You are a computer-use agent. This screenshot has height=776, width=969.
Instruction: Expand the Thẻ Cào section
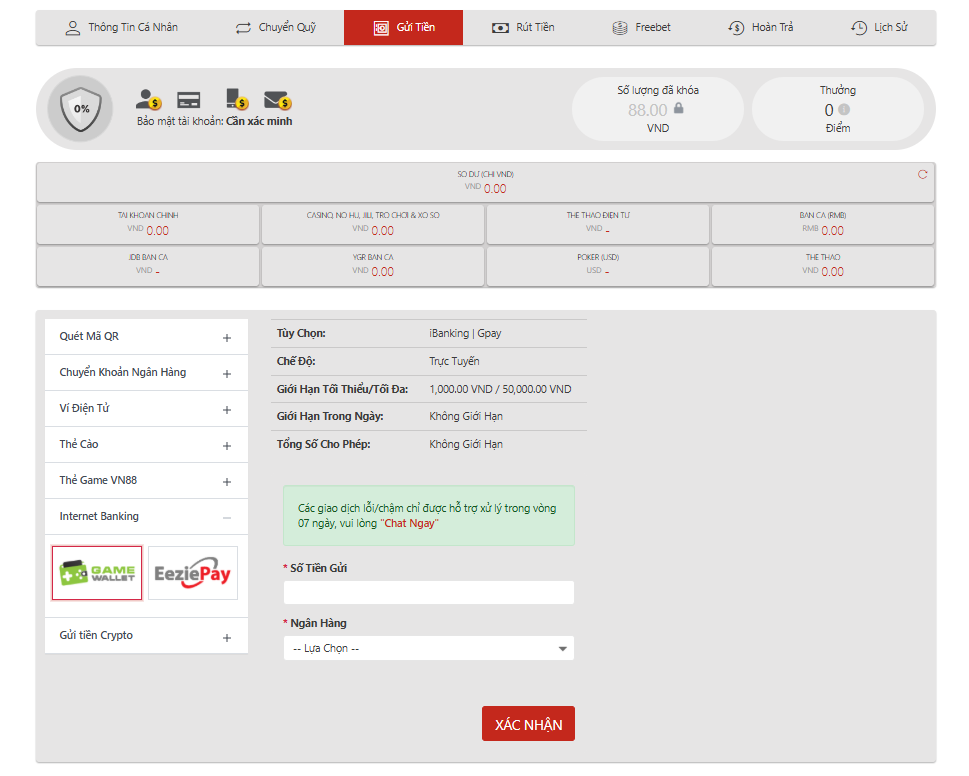pyautogui.click(x=146, y=444)
